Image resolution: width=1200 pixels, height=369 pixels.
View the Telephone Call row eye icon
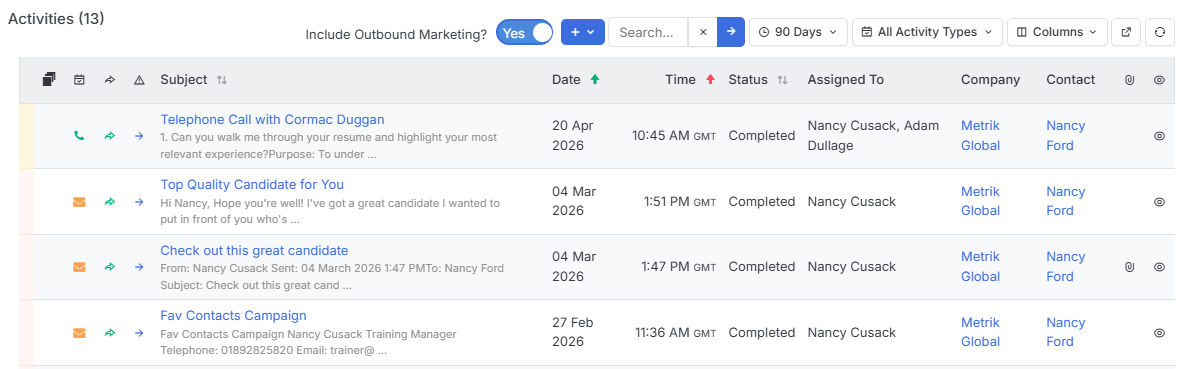click(x=1159, y=136)
